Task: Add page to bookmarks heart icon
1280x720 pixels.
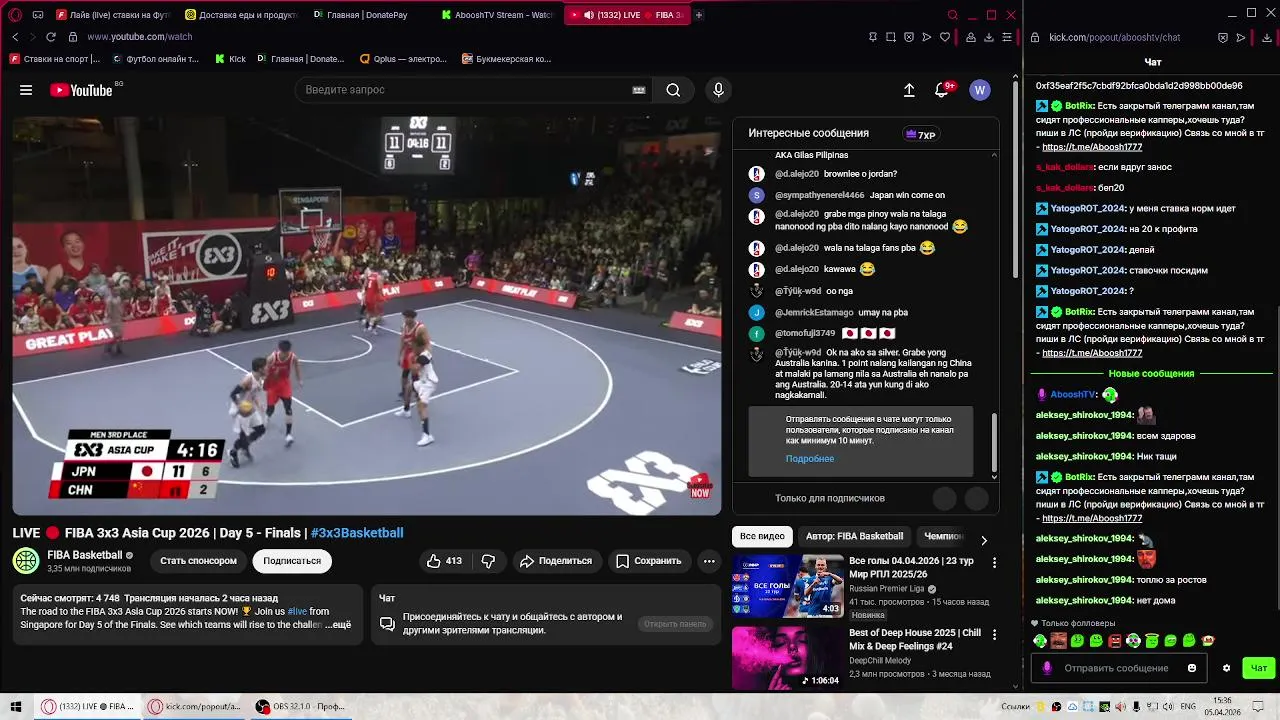Action: click(x=945, y=37)
